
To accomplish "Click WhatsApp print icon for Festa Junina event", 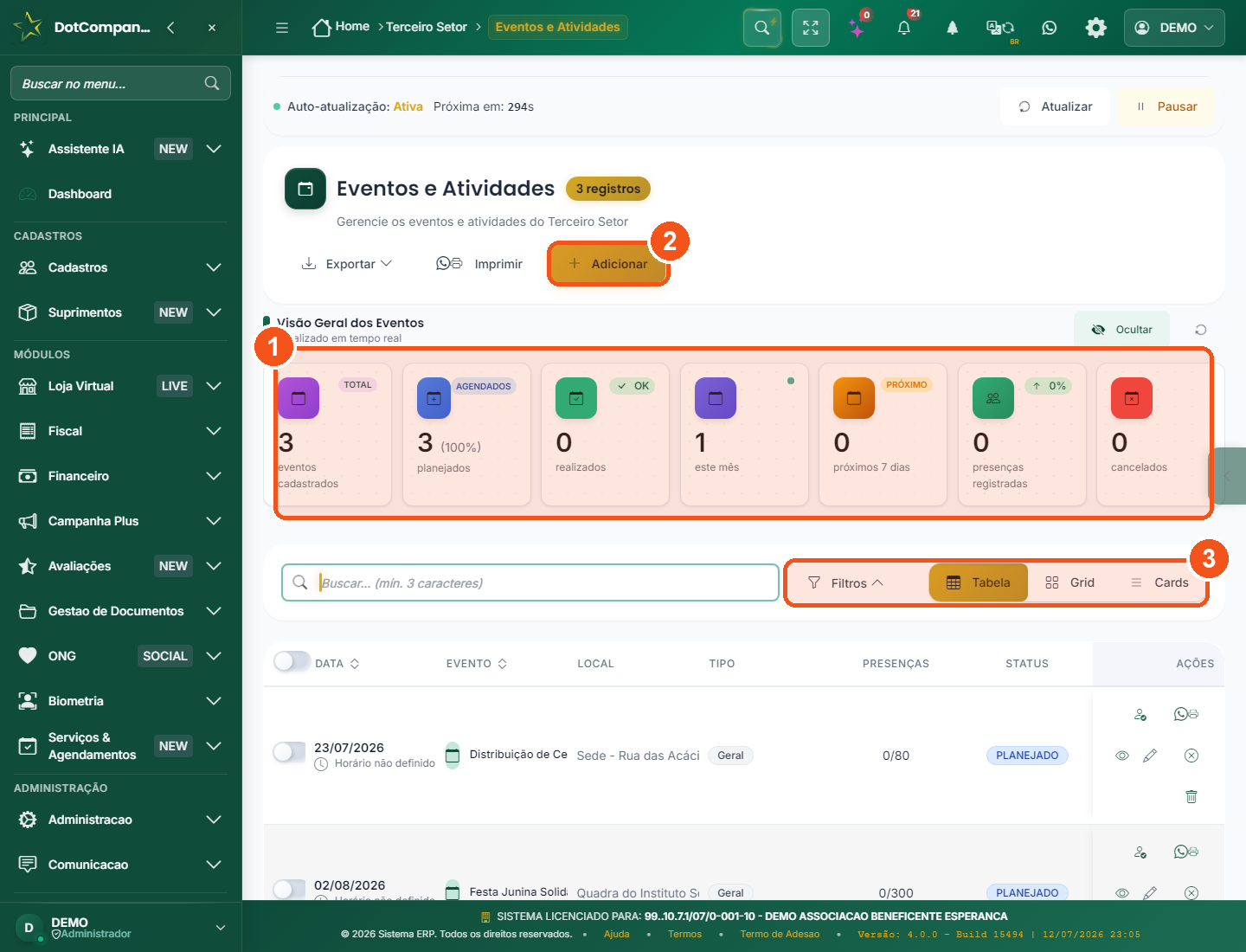I will coord(1186,852).
